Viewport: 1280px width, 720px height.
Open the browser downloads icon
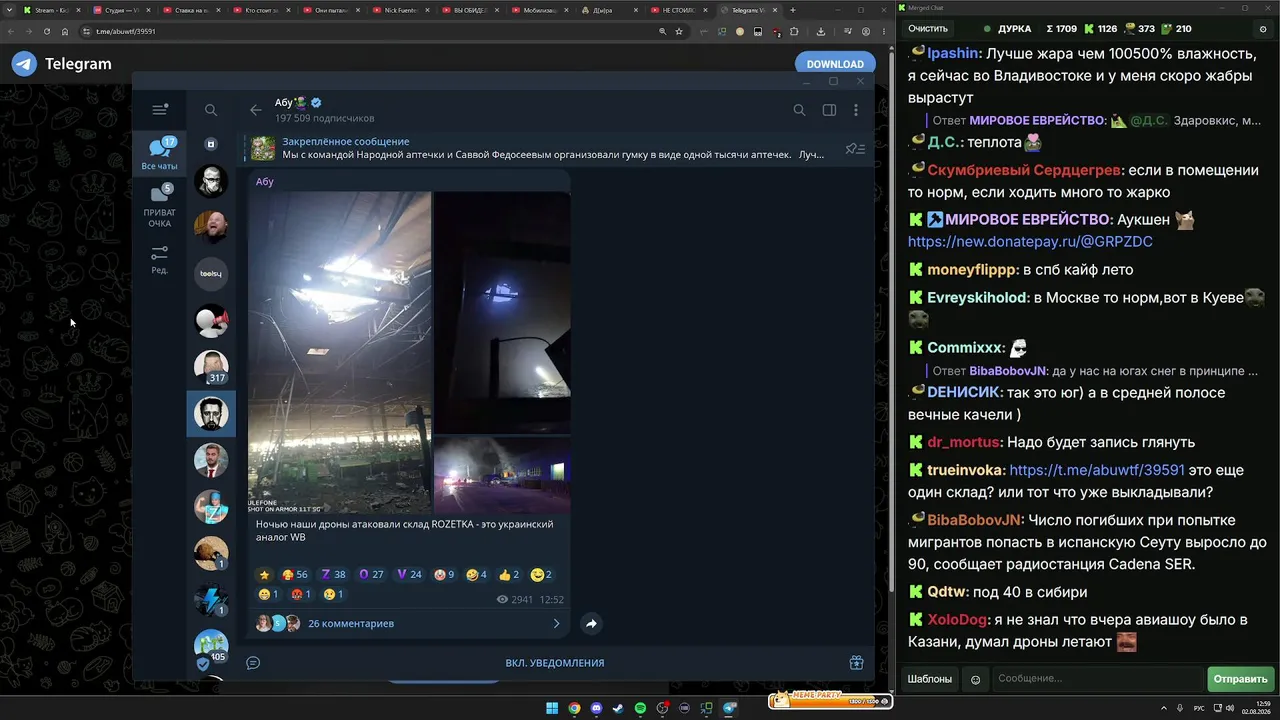821,31
